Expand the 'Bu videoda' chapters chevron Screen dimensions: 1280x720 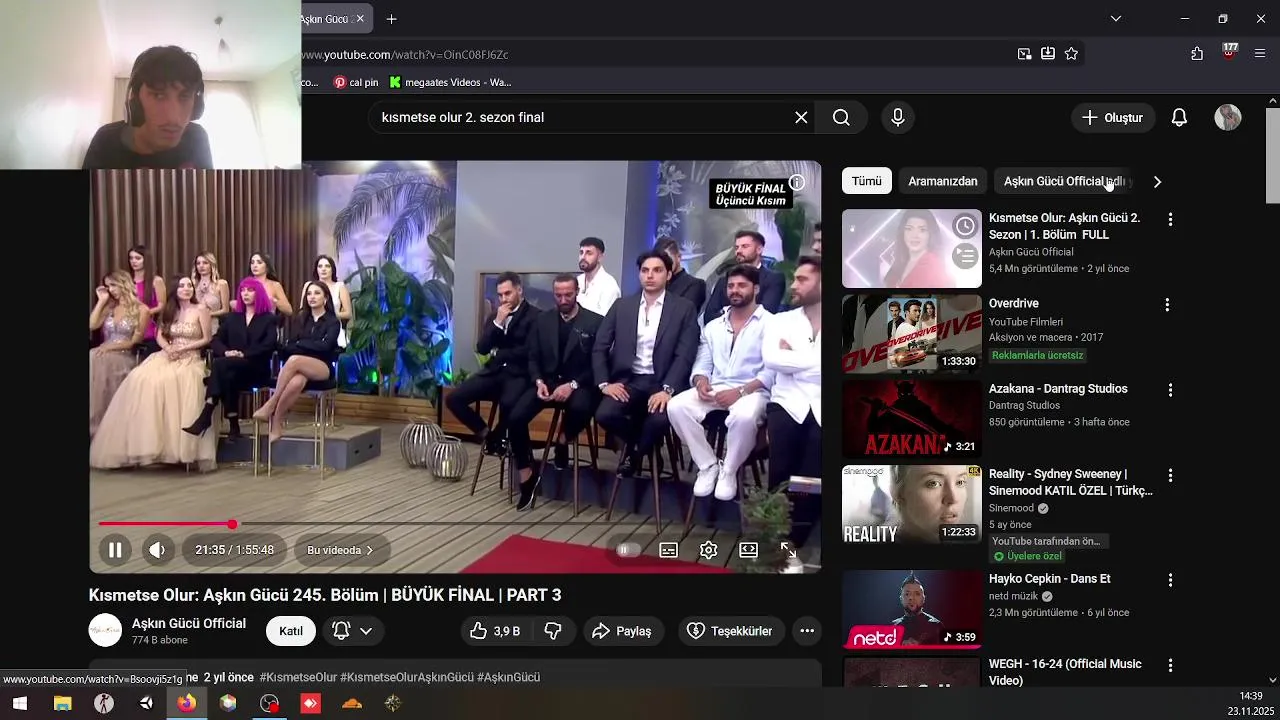[369, 550]
